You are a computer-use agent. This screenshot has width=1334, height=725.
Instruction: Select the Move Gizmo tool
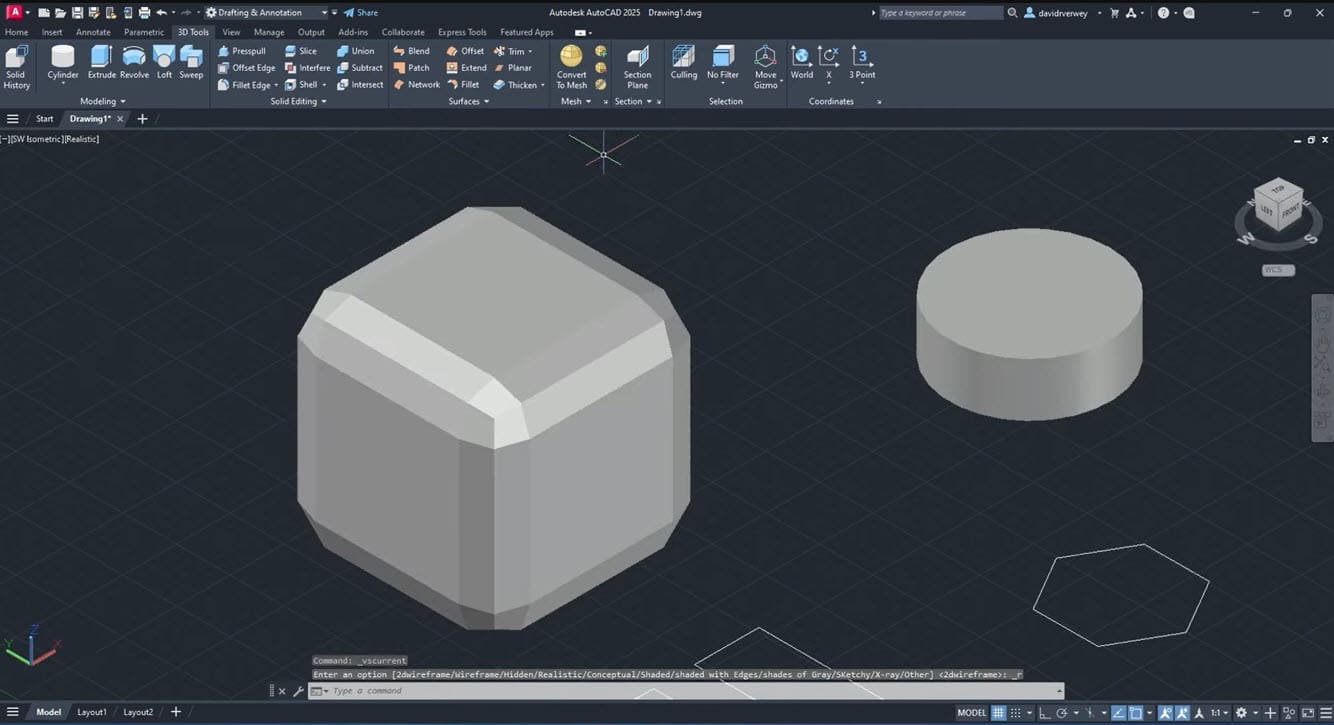pyautogui.click(x=765, y=62)
